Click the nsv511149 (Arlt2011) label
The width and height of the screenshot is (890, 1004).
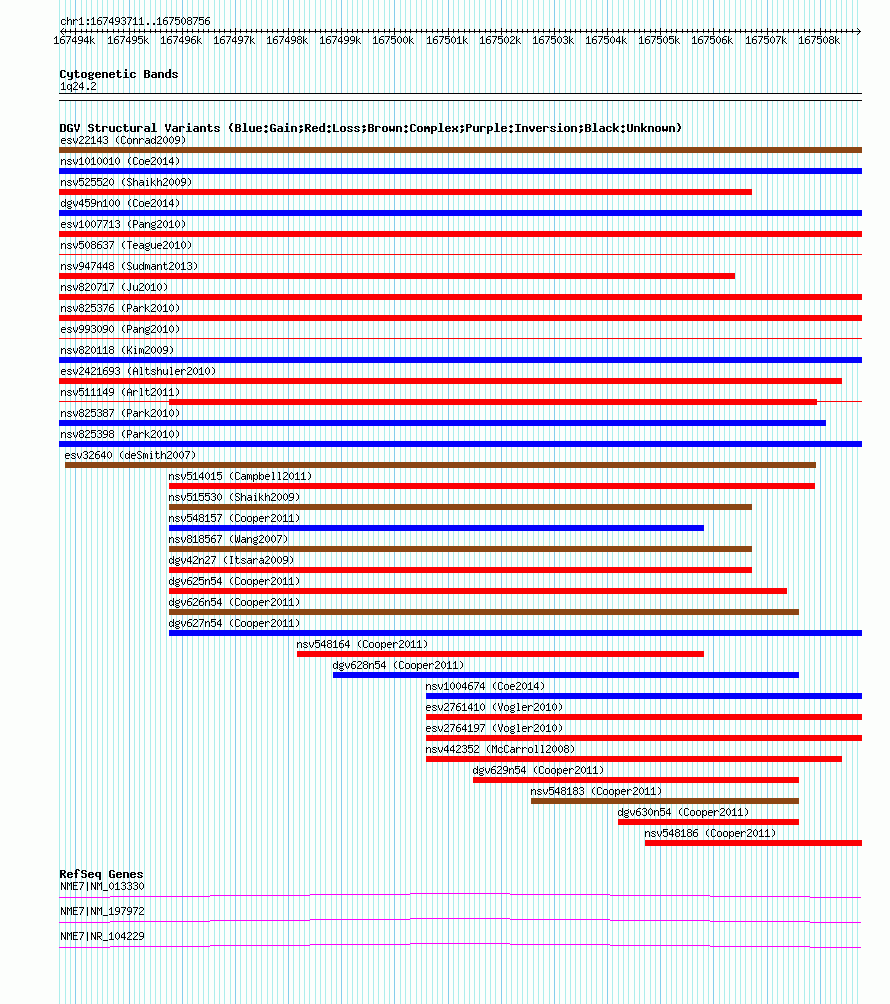click(x=120, y=393)
